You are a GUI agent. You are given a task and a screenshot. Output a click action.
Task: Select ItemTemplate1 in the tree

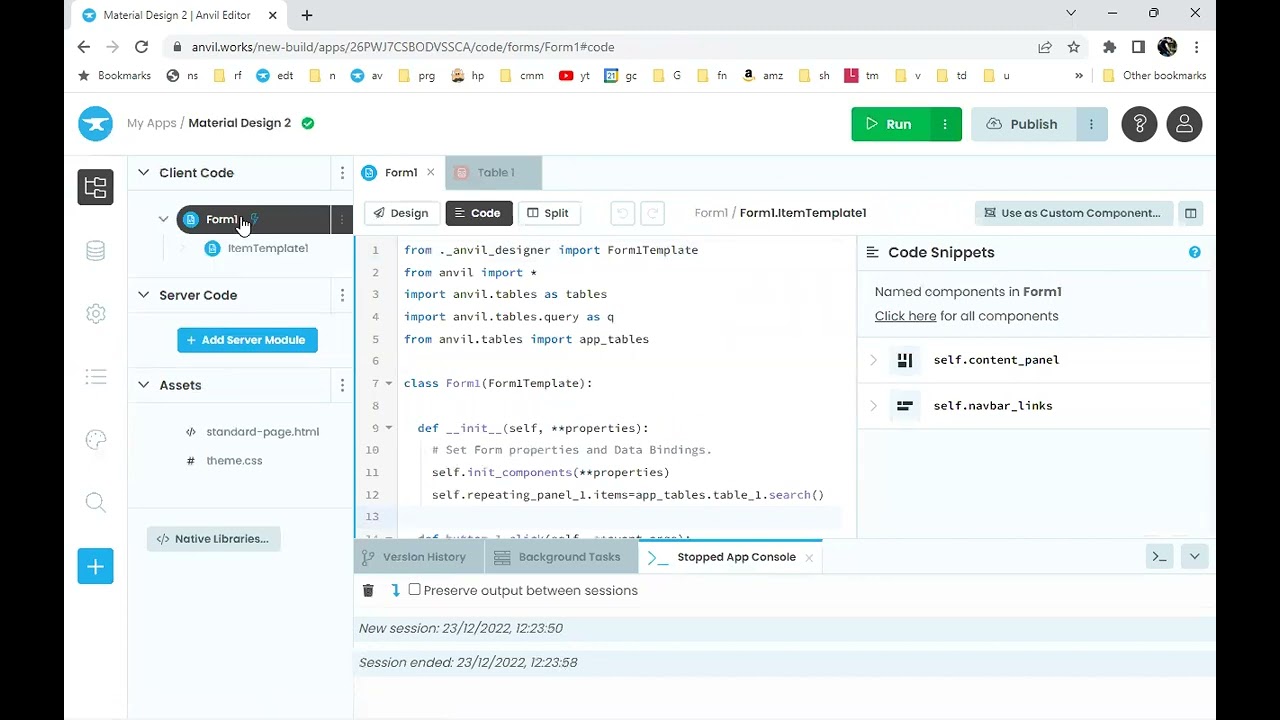pos(268,248)
